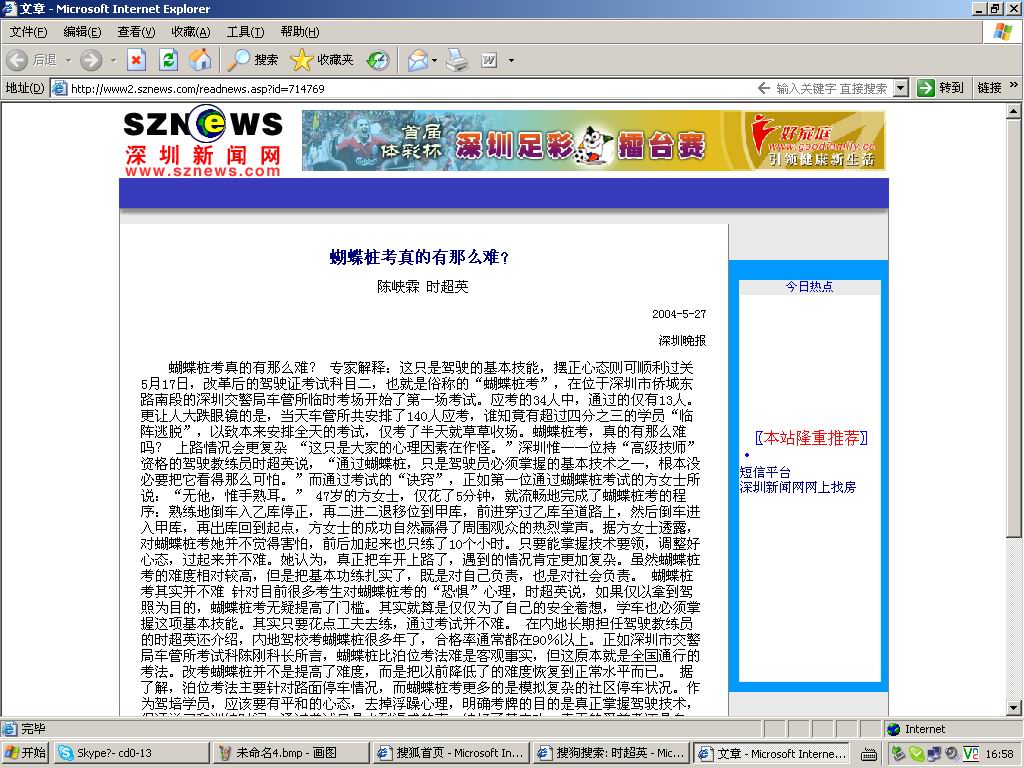
Task: Go to the Home page icon
Action: [201, 60]
